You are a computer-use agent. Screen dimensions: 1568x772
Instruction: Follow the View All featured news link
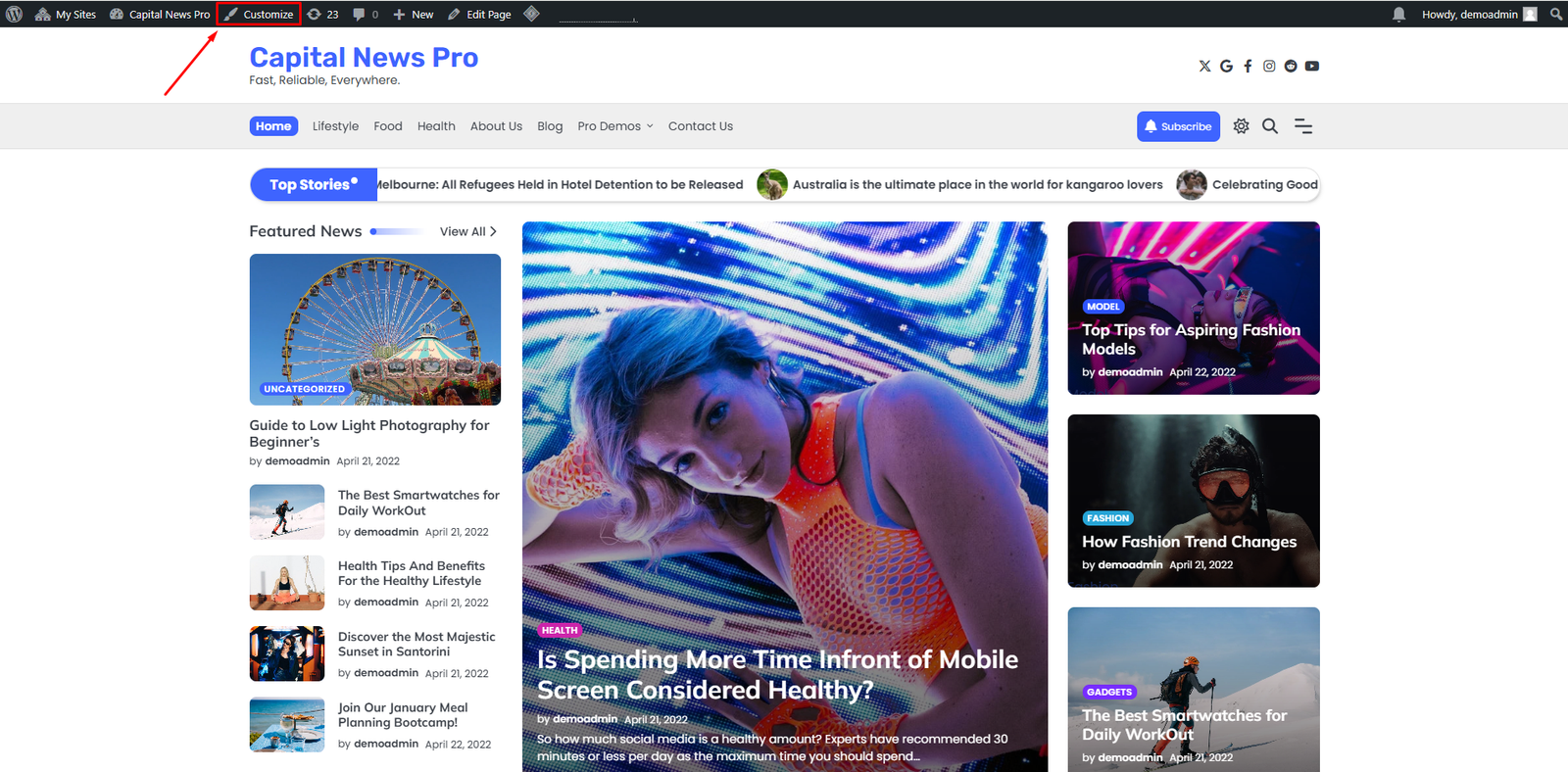pyautogui.click(x=467, y=231)
